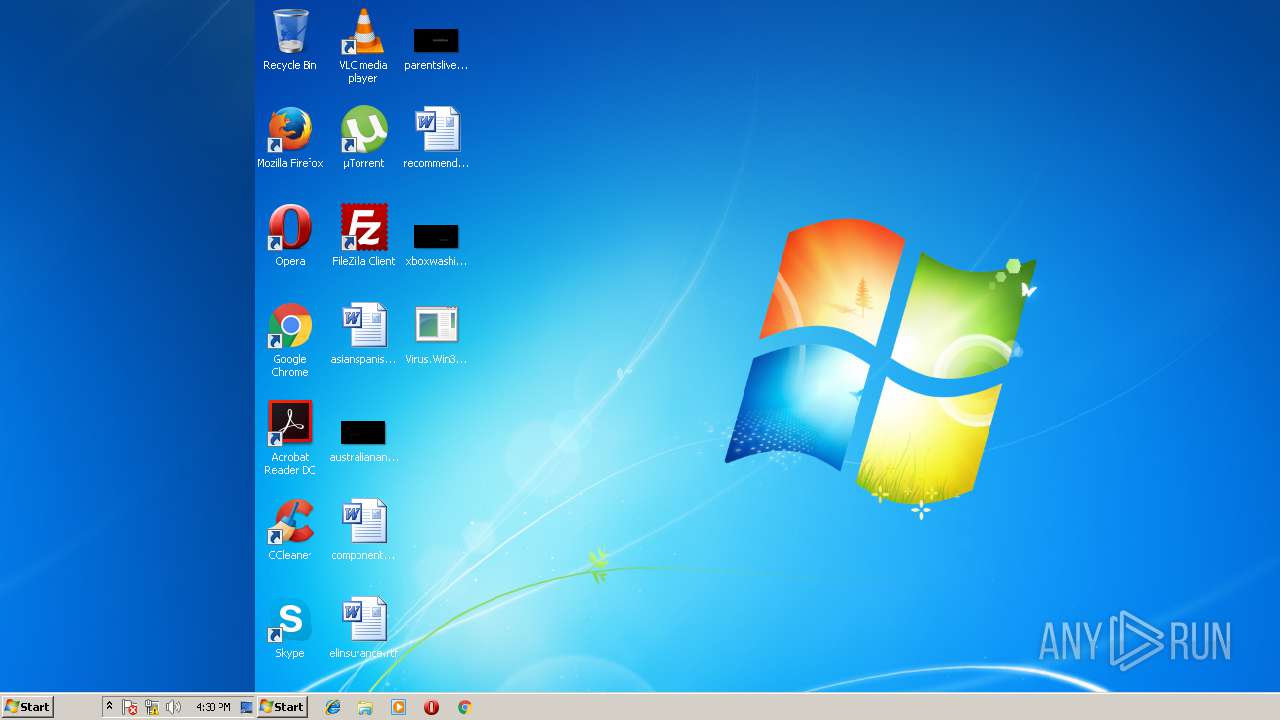Click the second Start button beside tray

281,707
